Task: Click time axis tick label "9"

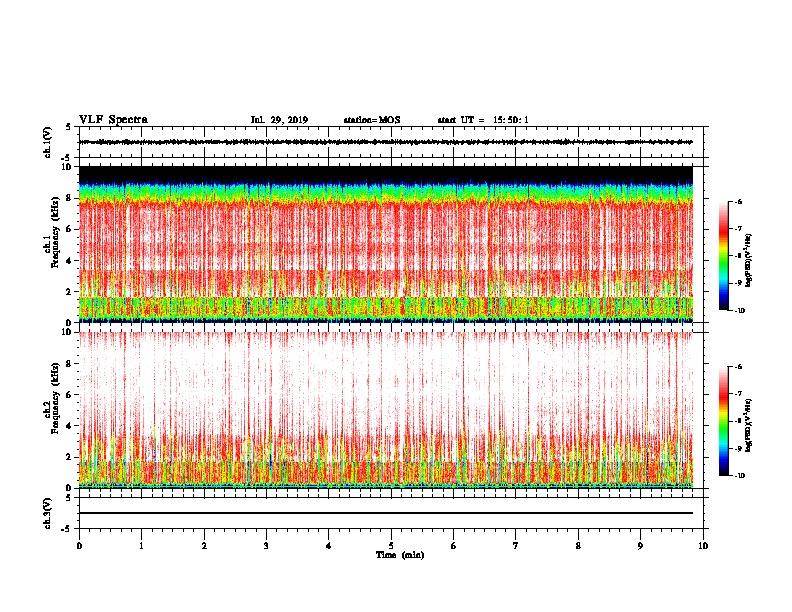Action: tap(640, 546)
